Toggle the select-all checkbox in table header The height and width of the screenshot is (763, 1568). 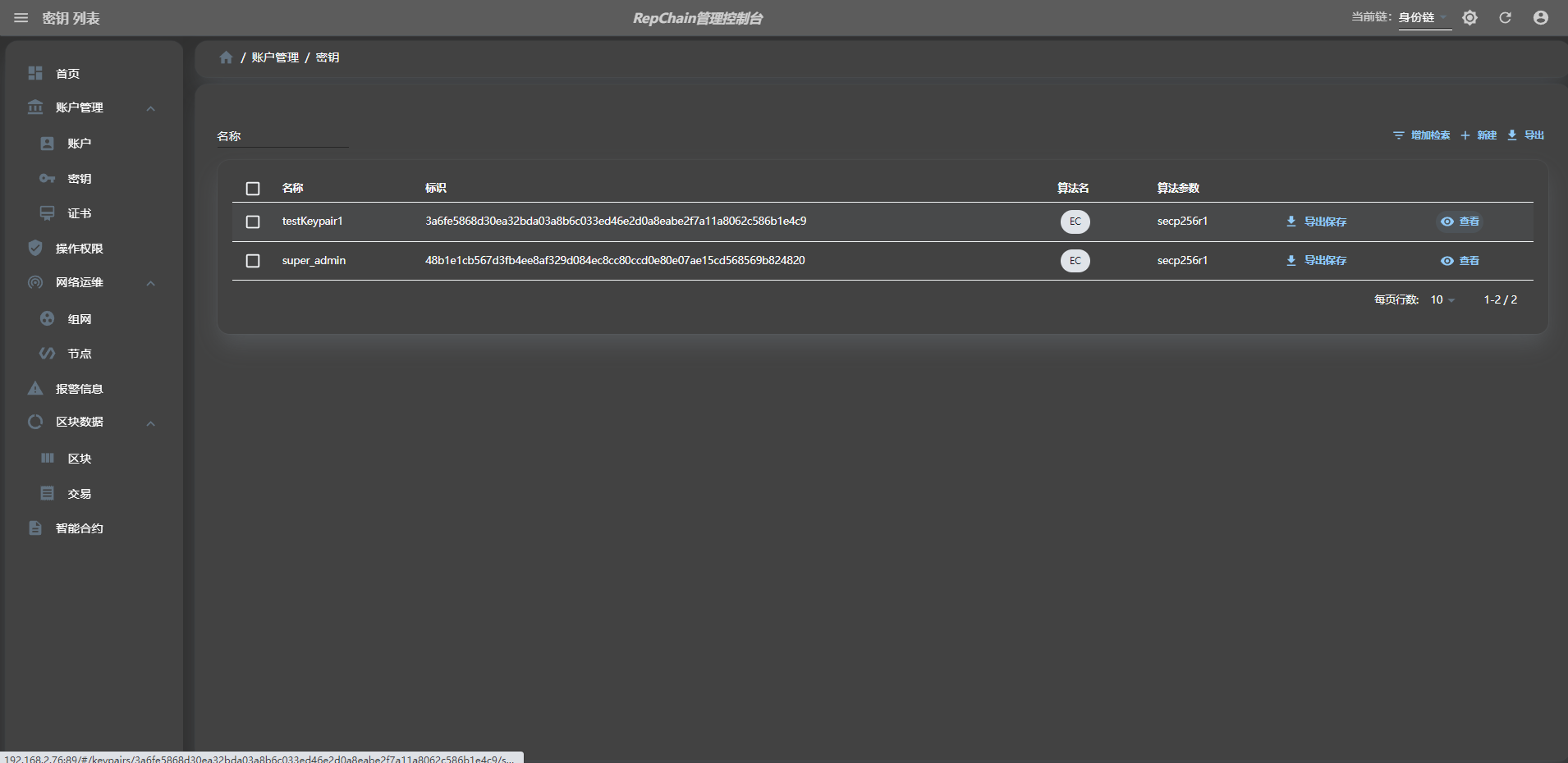[253, 189]
